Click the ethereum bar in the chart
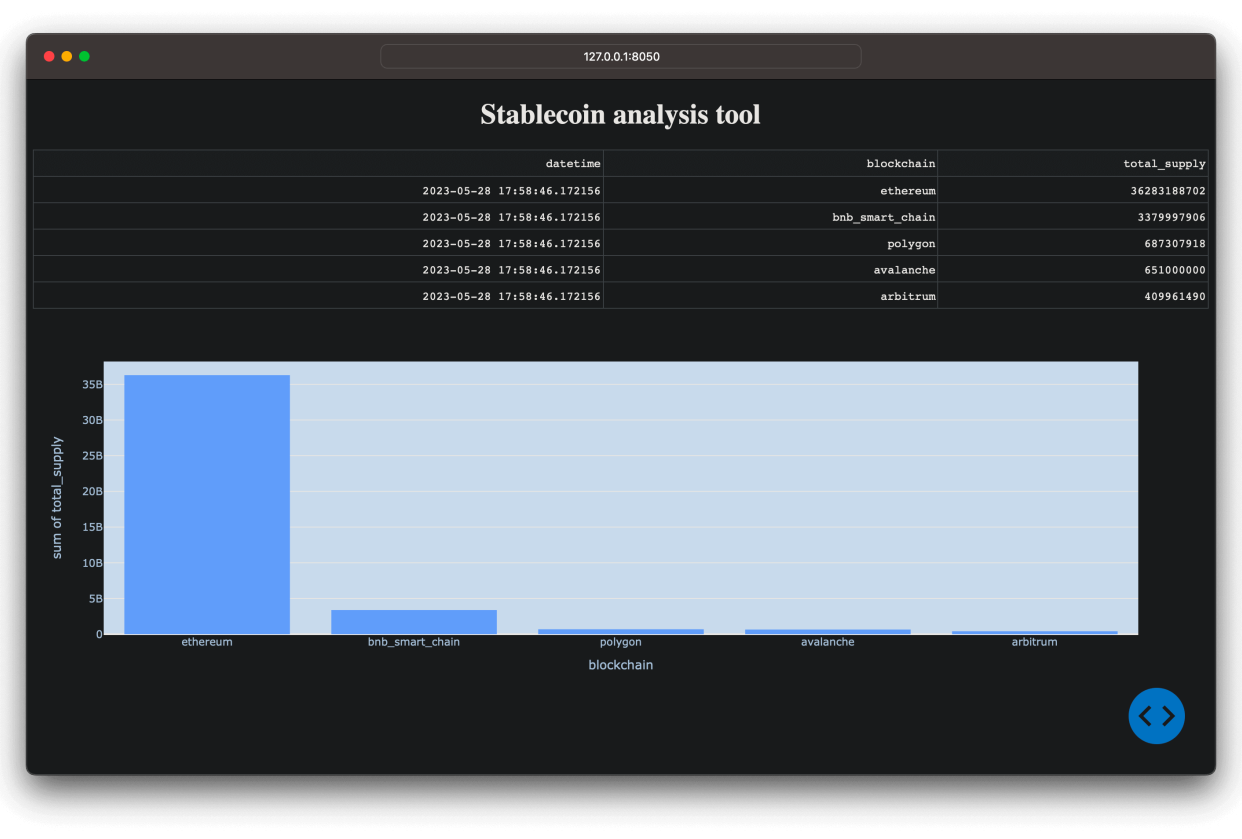The image size is (1242, 839). click(x=207, y=504)
